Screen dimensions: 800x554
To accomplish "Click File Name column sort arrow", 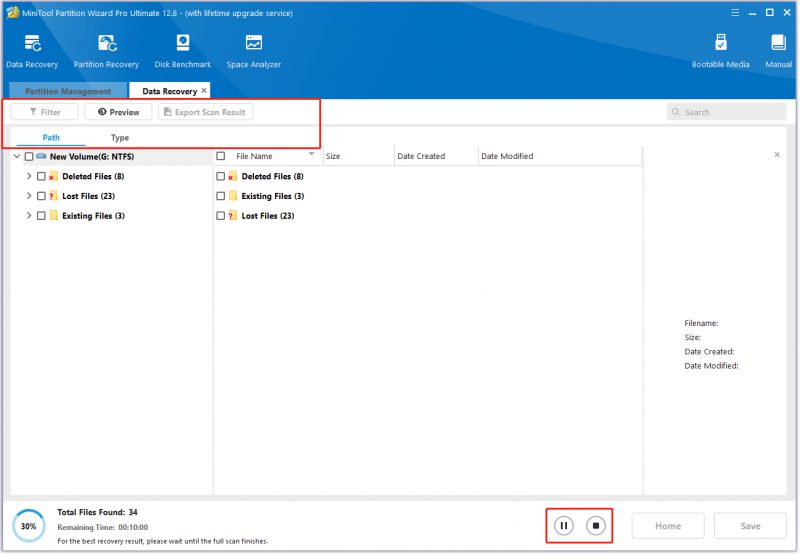I will tap(311, 154).
